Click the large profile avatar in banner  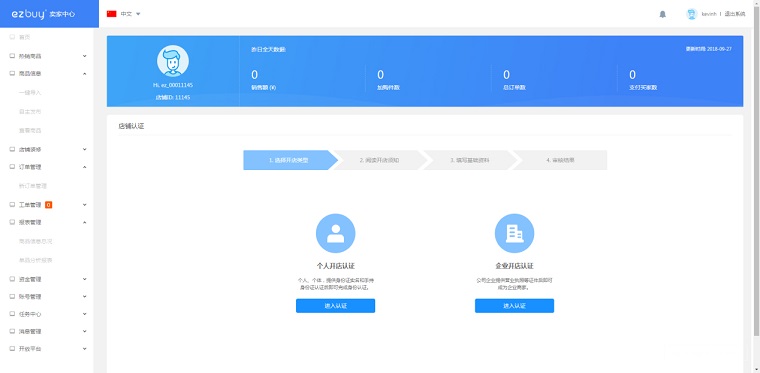click(173, 61)
